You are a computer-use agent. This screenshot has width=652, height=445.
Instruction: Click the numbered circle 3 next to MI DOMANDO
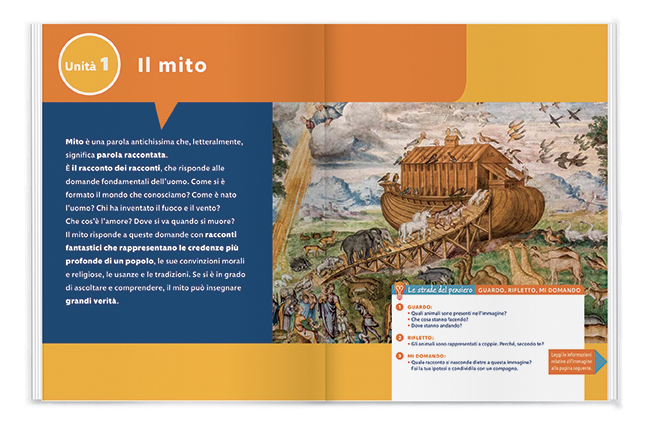tap(400, 356)
